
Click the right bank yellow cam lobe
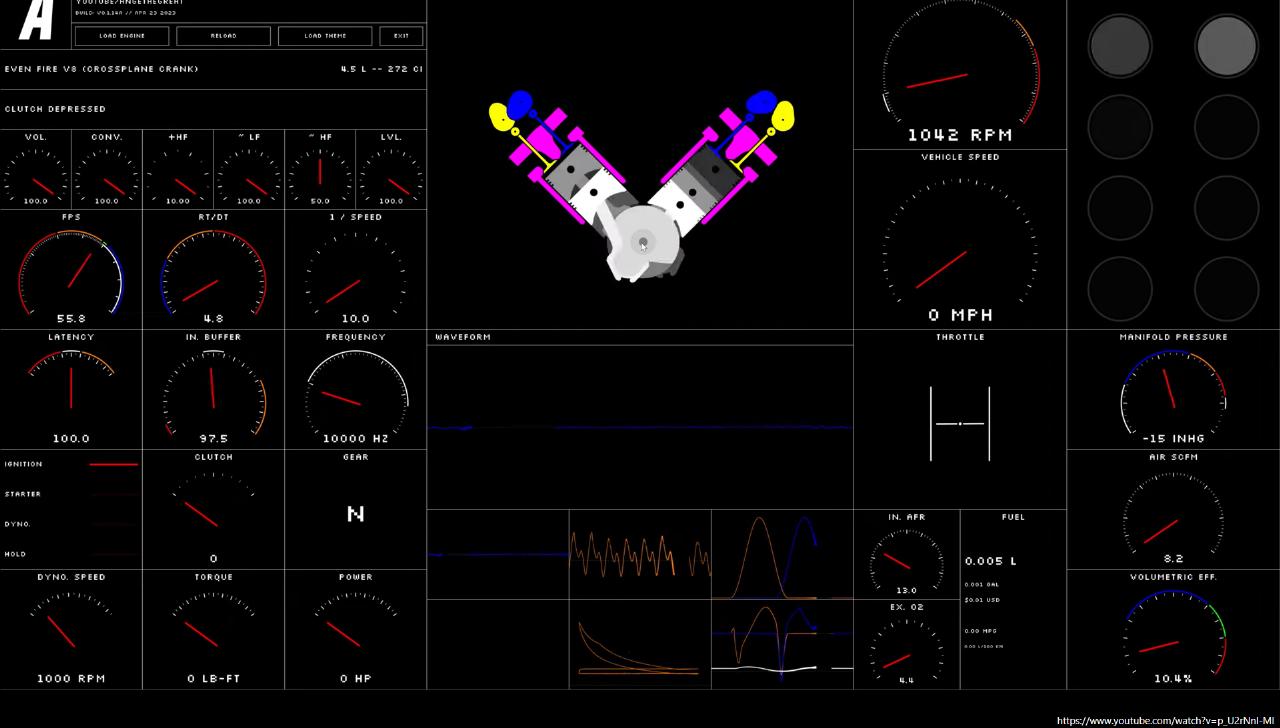(x=783, y=114)
